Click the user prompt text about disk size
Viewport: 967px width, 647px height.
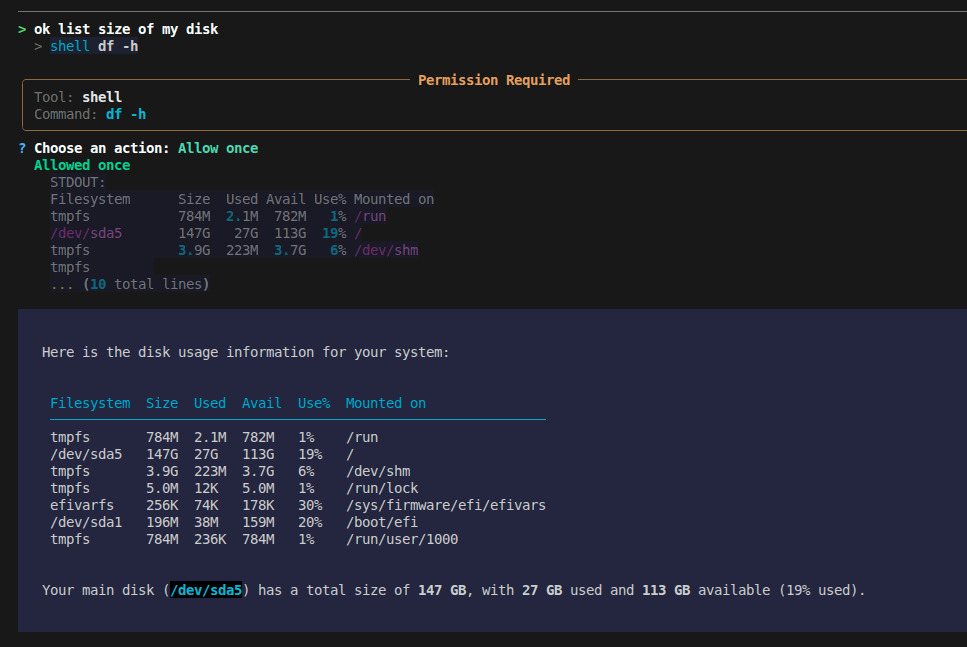(x=126, y=30)
